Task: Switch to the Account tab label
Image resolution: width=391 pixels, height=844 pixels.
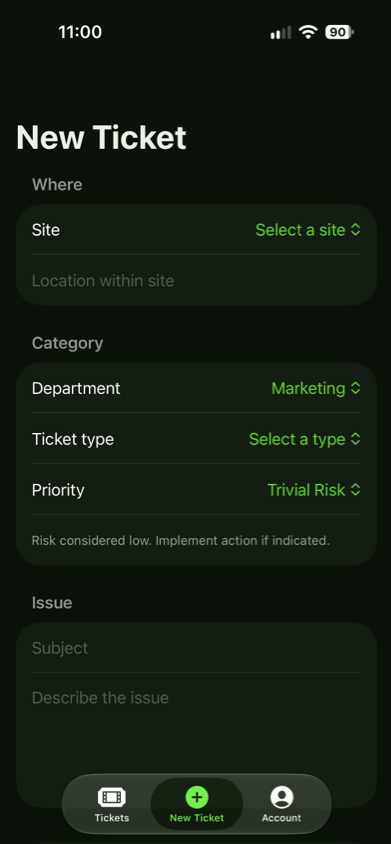Action: point(281,818)
